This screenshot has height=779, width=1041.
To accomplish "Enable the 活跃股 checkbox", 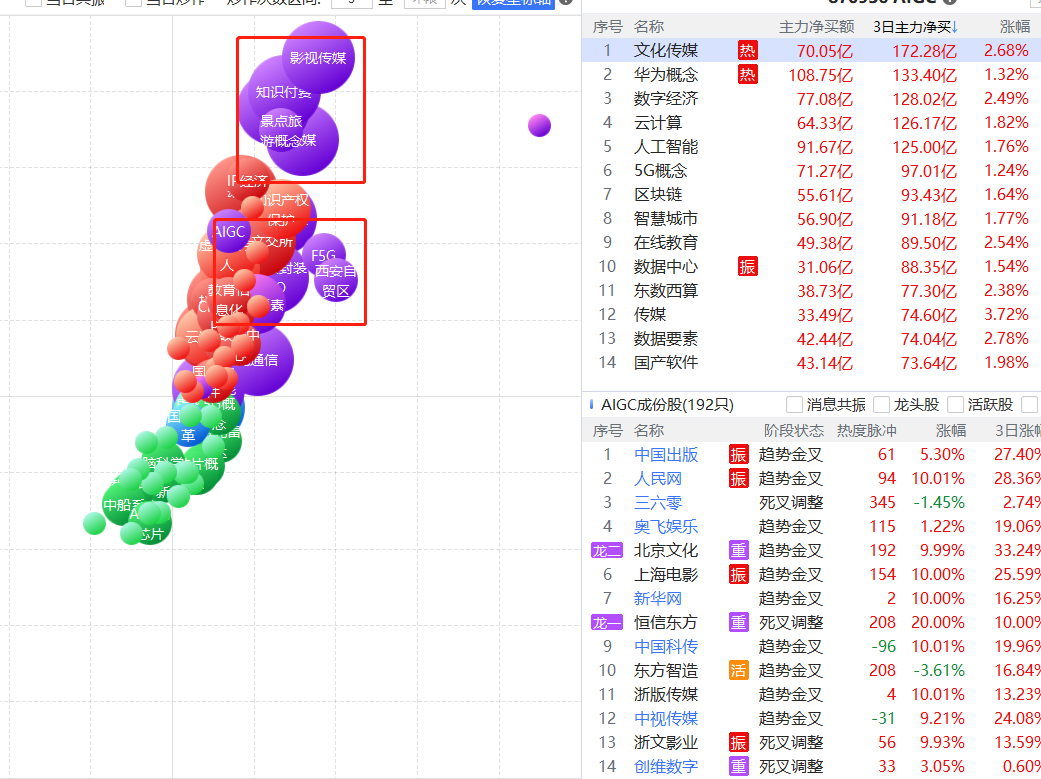I will [x=955, y=404].
